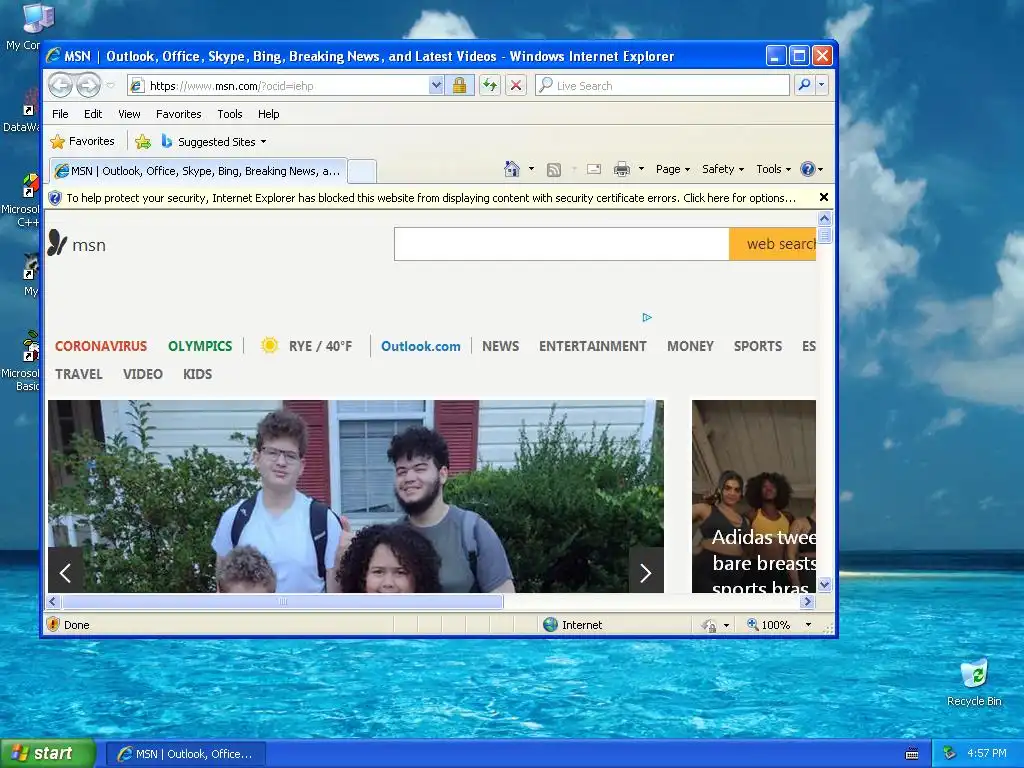Open the NEWS section link
1024x768 pixels.
tap(500, 346)
